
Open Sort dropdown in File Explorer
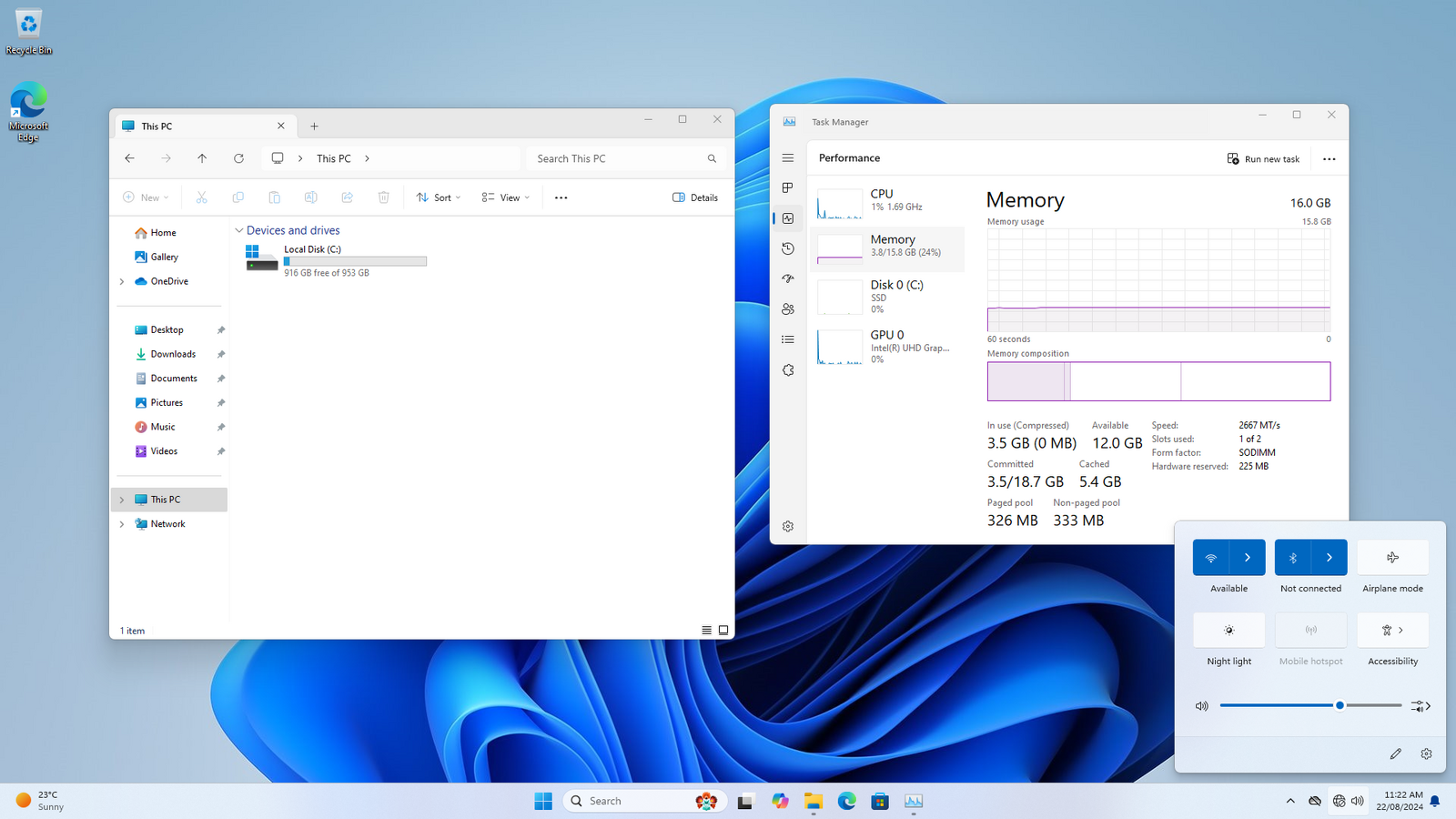pyautogui.click(x=439, y=197)
